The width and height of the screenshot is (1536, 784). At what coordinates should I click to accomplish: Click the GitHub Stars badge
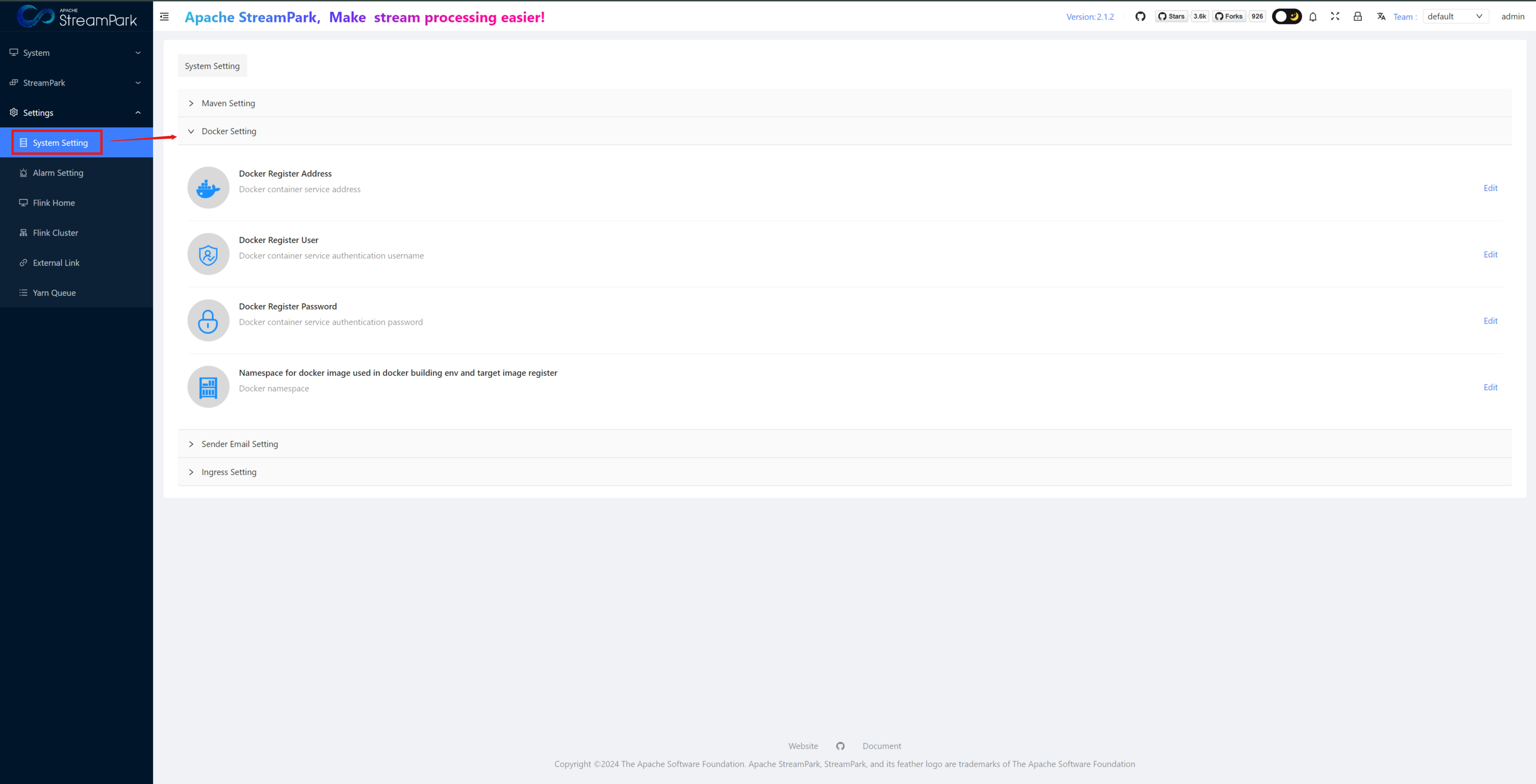1171,17
